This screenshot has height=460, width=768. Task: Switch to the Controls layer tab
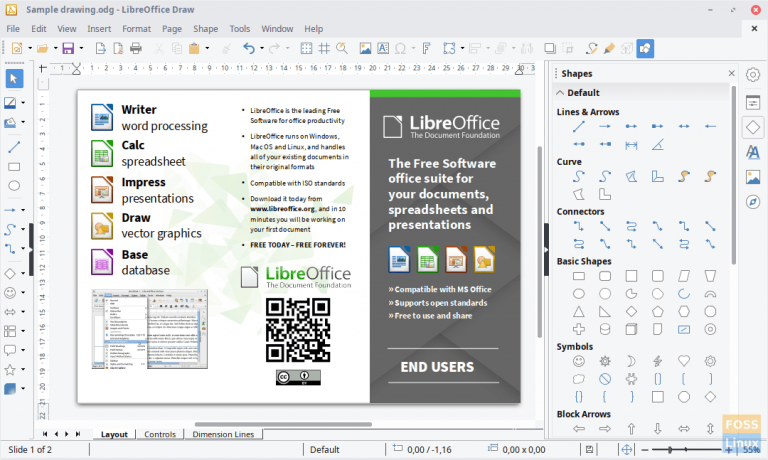[x=160, y=434]
